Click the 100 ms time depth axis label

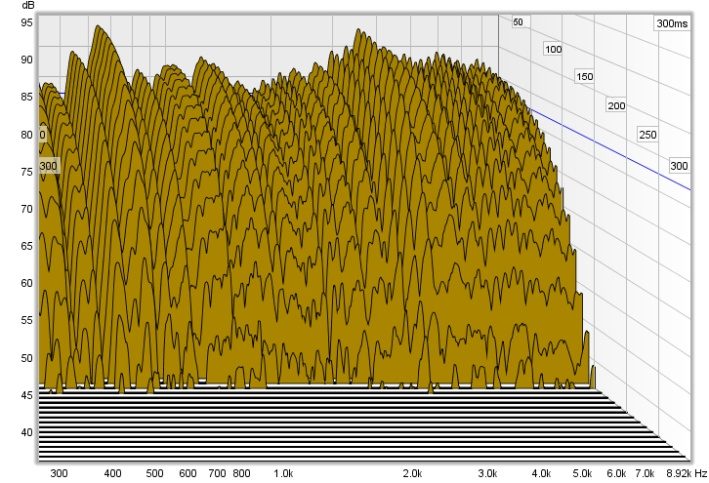[553, 49]
